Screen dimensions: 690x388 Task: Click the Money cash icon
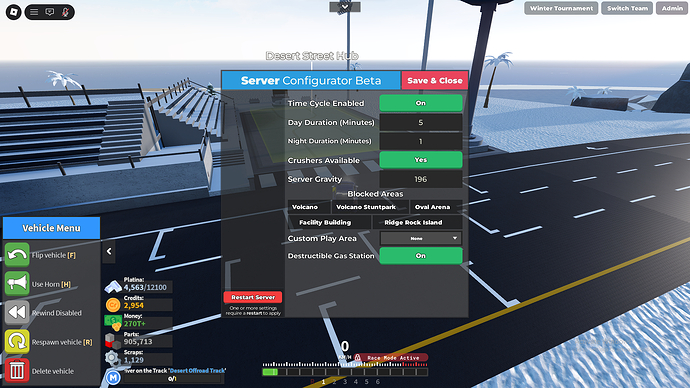113,322
